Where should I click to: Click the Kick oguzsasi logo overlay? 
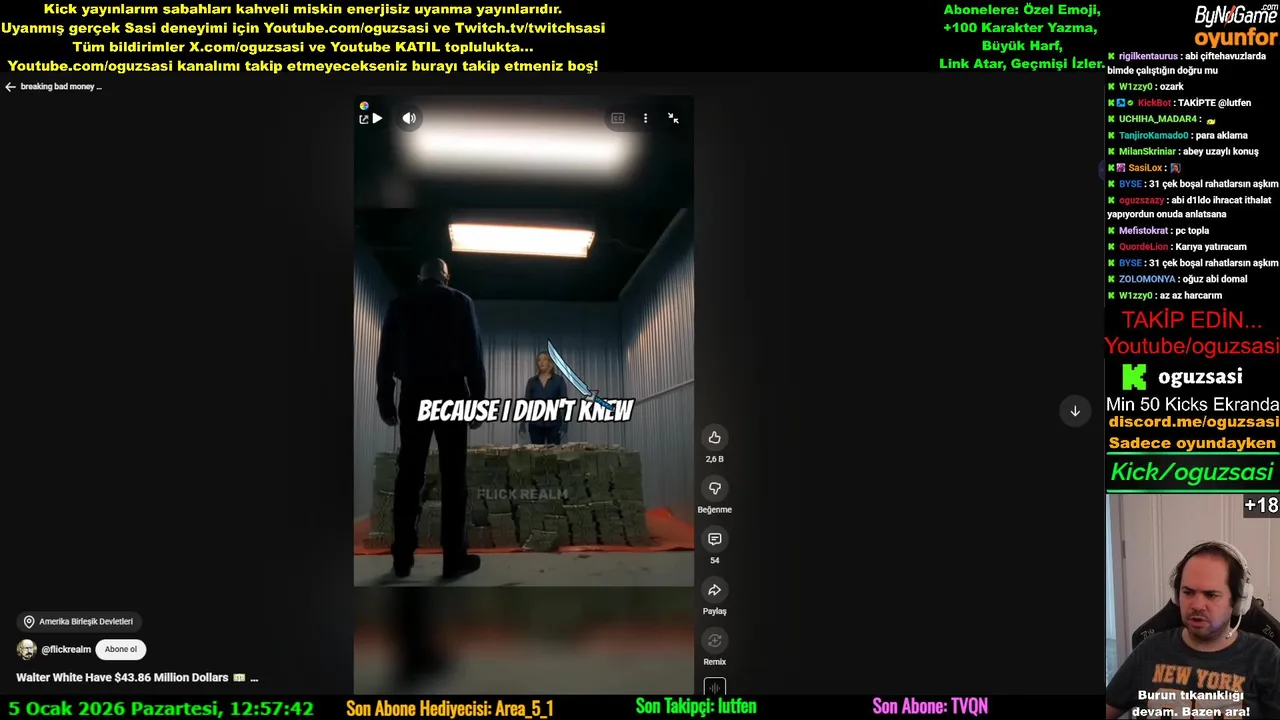tap(1182, 377)
